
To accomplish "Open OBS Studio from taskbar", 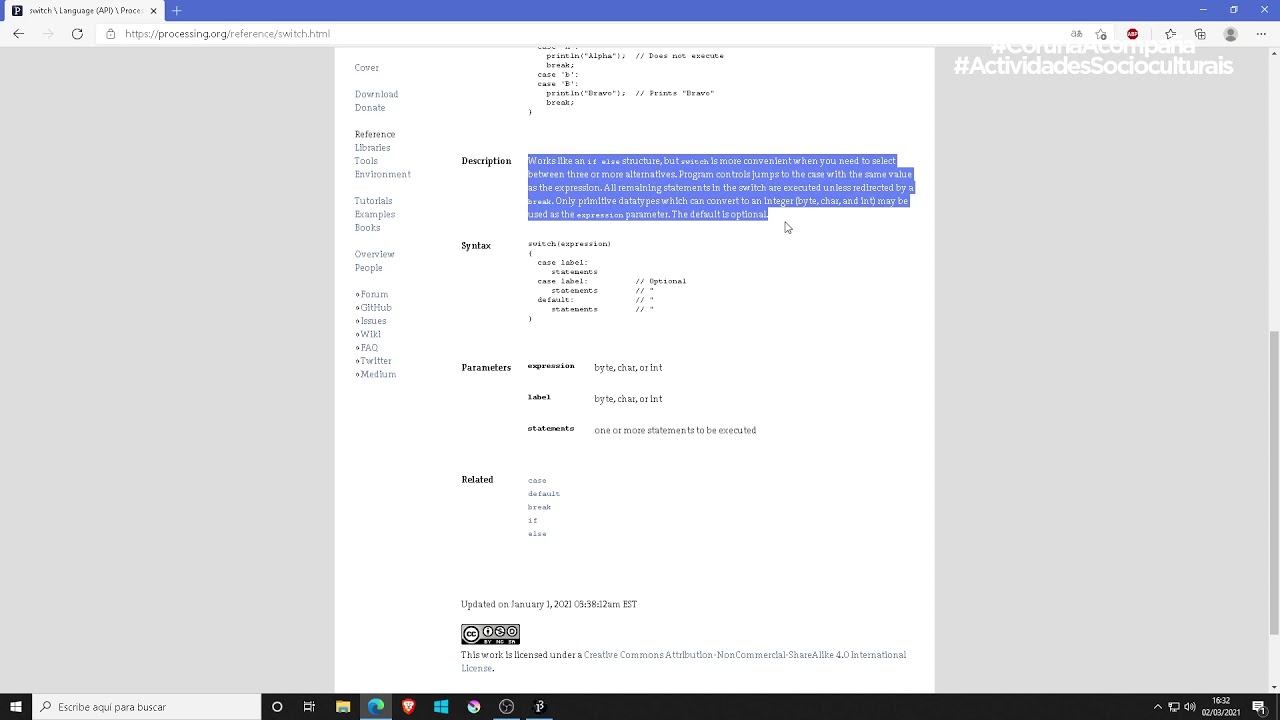I will tap(507, 707).
